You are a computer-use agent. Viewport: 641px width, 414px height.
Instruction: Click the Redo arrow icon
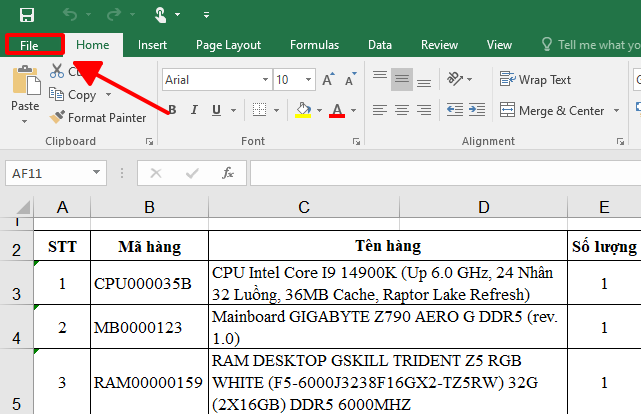(114, 15)
